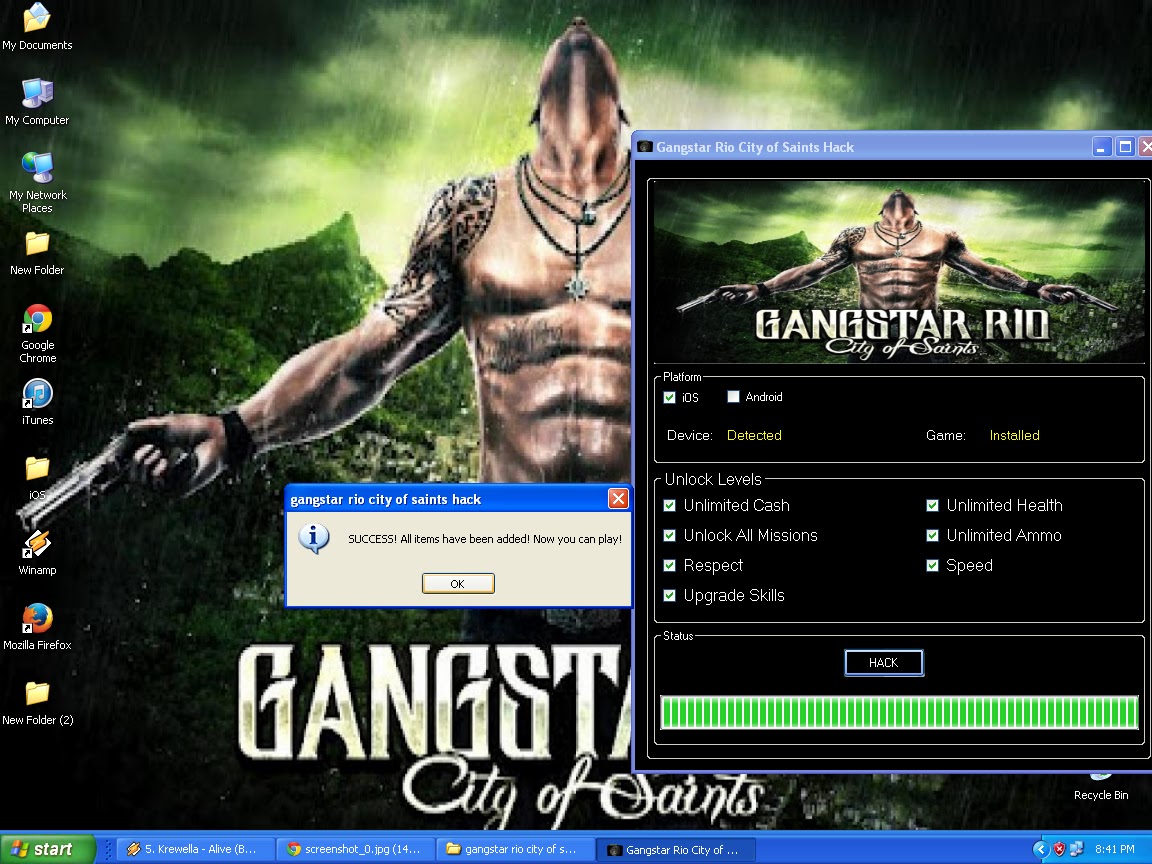Click the green hack progress bar
This screenshot has height=864, width=1152.
[899, 713]
